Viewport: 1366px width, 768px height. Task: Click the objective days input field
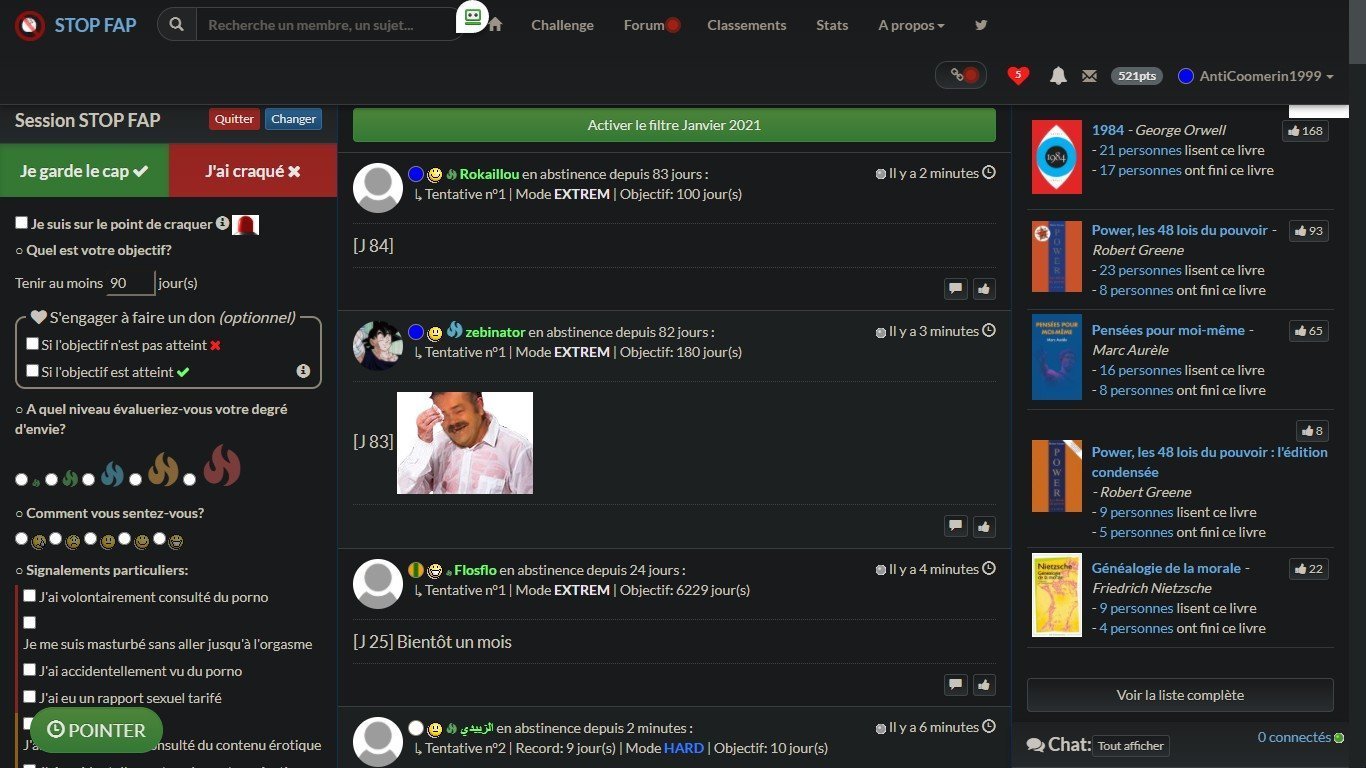click(131, 283)
